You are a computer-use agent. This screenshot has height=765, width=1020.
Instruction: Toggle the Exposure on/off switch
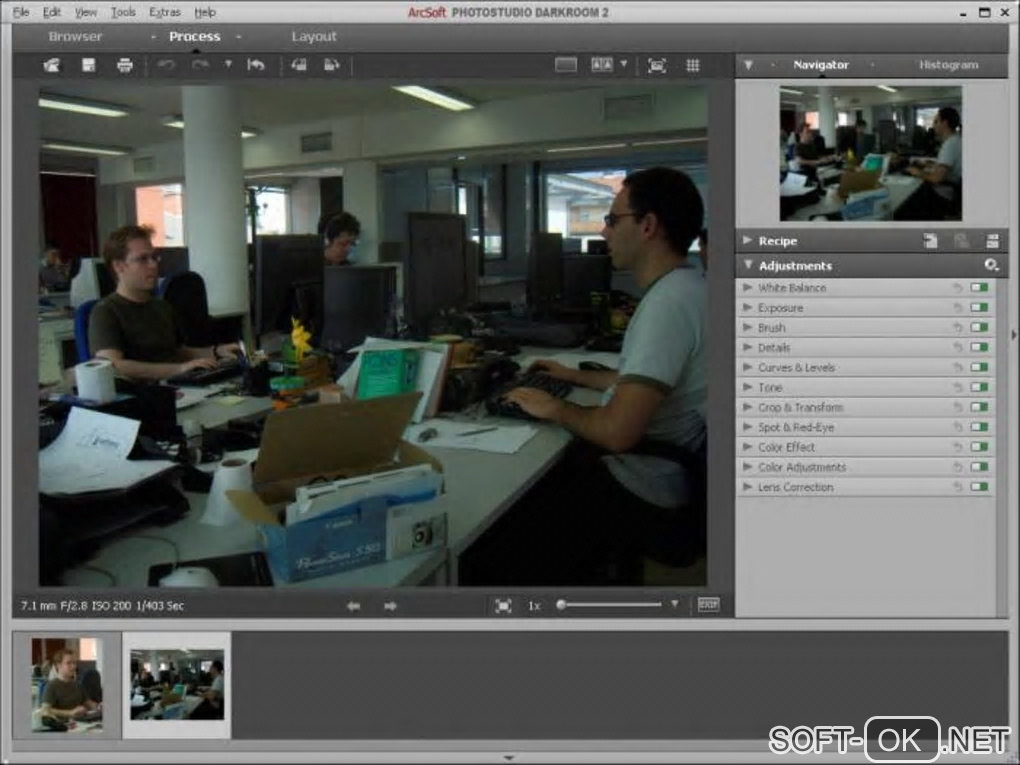[979, 308]
